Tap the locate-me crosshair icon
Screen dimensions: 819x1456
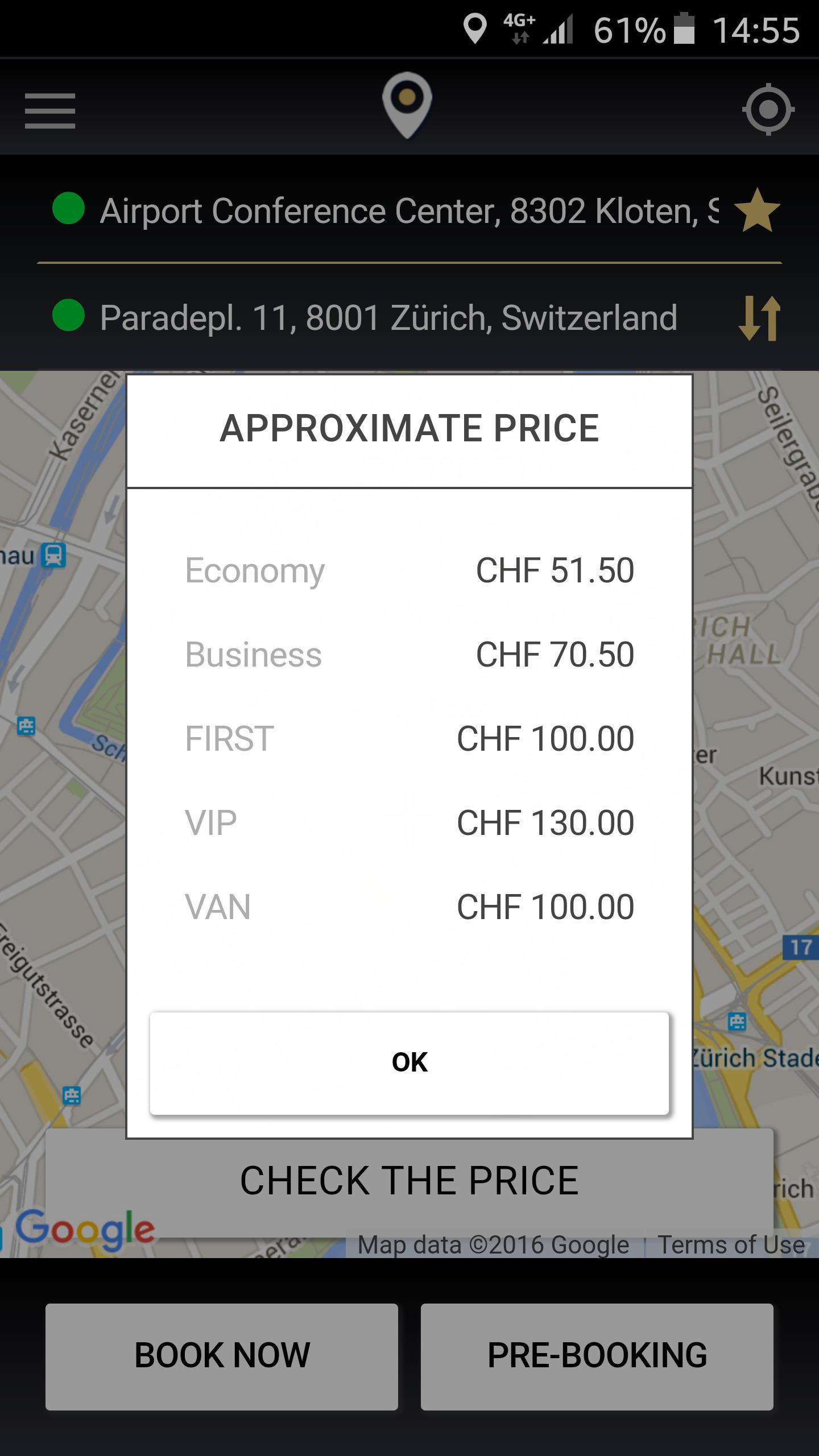point(768,109)
